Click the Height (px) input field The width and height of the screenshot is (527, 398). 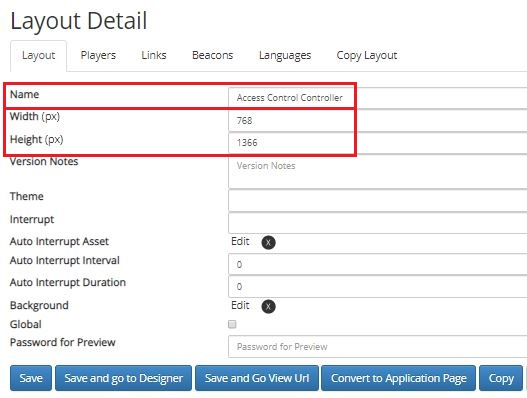377,143
